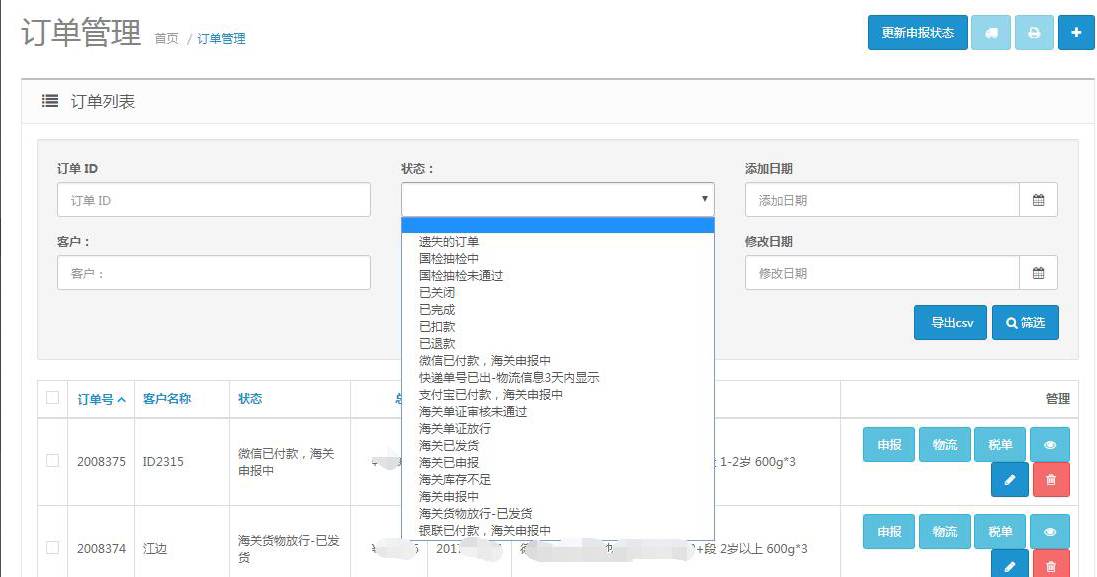1097x577 pixels.
Task: Click customer name ID2315 cell
Action: coord(163,462)
